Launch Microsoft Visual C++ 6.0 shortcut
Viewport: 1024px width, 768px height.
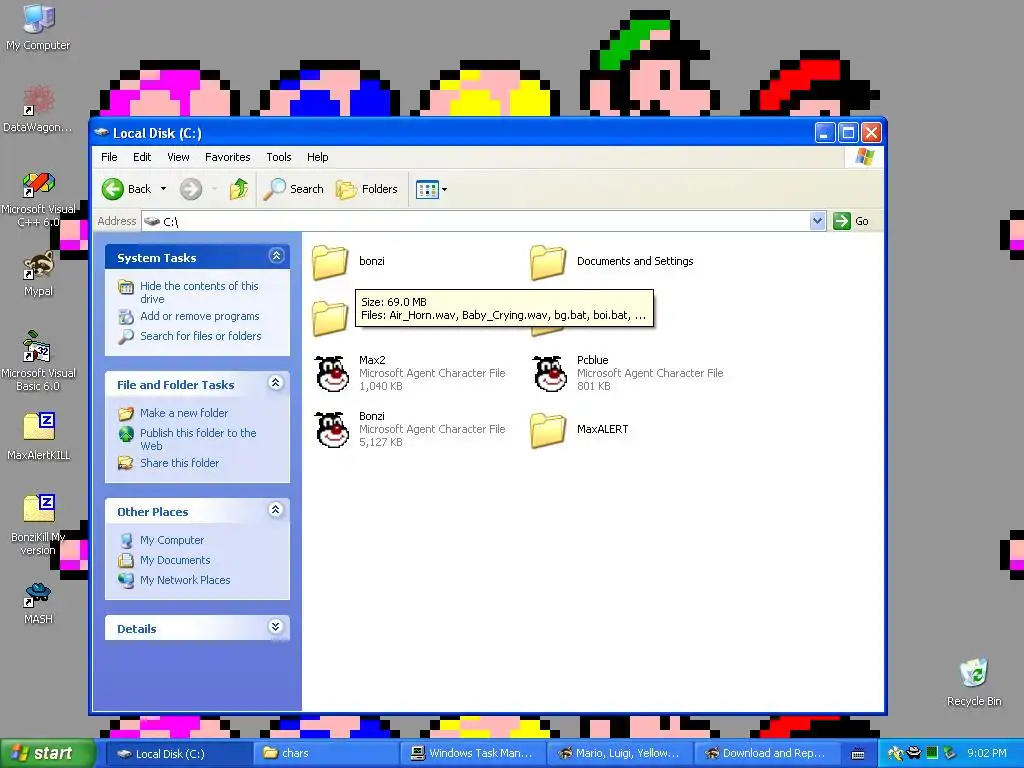click(38, 199)
